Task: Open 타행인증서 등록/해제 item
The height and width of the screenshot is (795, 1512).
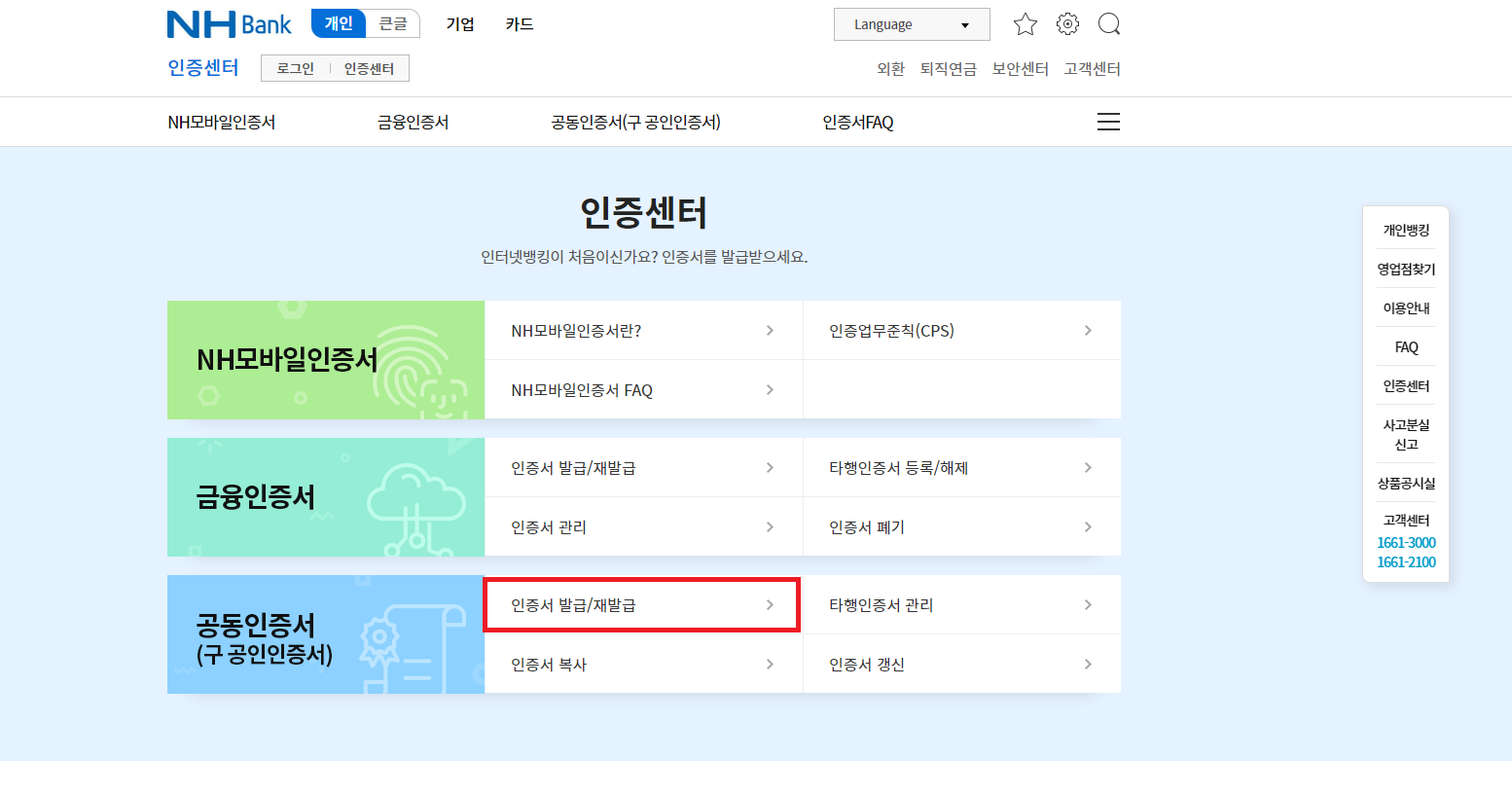Action: point(961,468)
